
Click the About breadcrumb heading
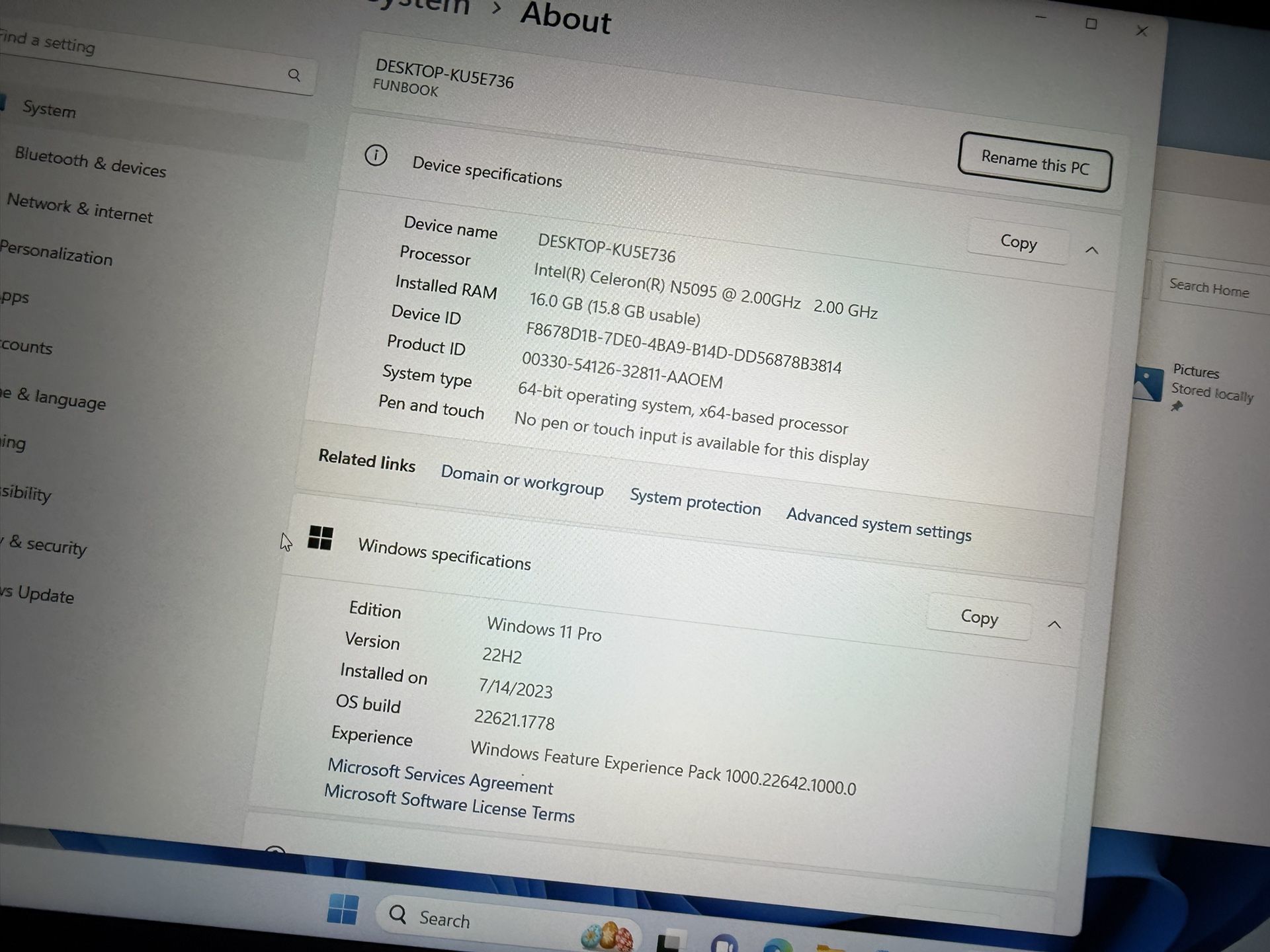566,17
